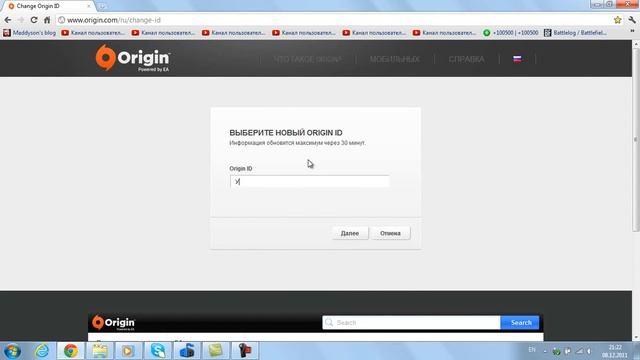The image size is (640, 360).
Task: Click the Origin ID text field
Action: tap(309, 182)
